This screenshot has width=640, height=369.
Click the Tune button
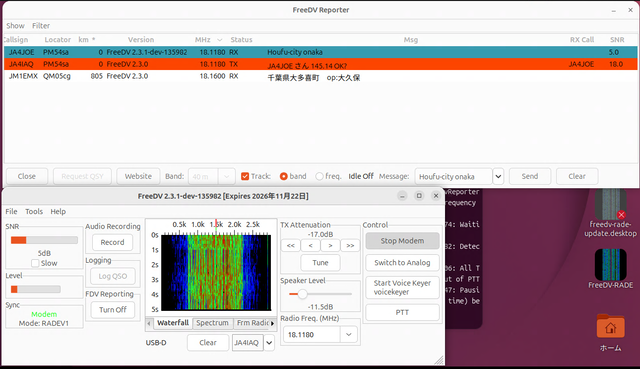(320, 262)
